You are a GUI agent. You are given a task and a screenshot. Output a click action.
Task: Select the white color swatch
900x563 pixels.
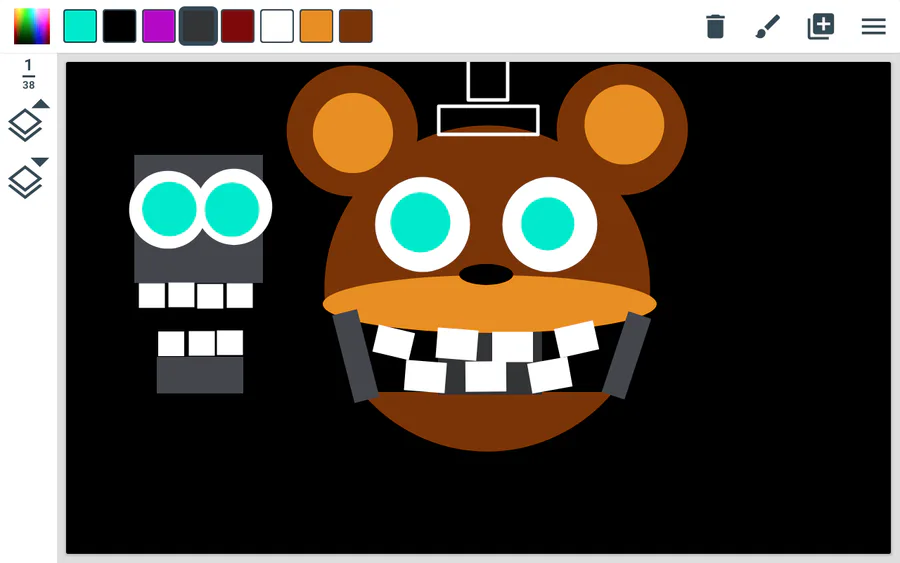[277, 26]
